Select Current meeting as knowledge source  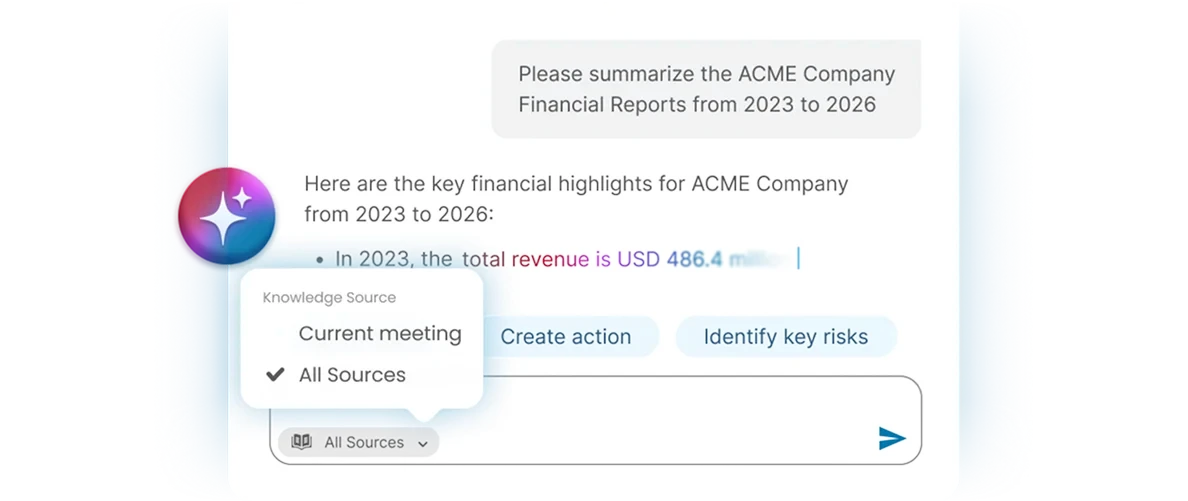(380, 333)
